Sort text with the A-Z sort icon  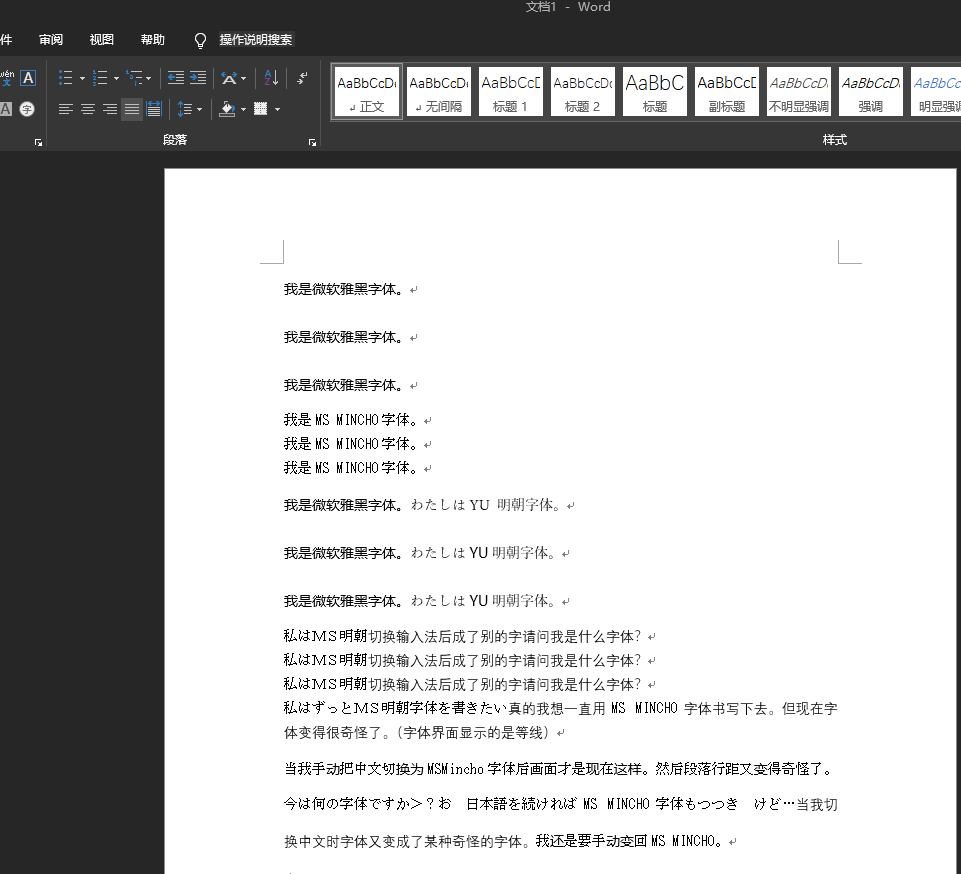(271, 78)
